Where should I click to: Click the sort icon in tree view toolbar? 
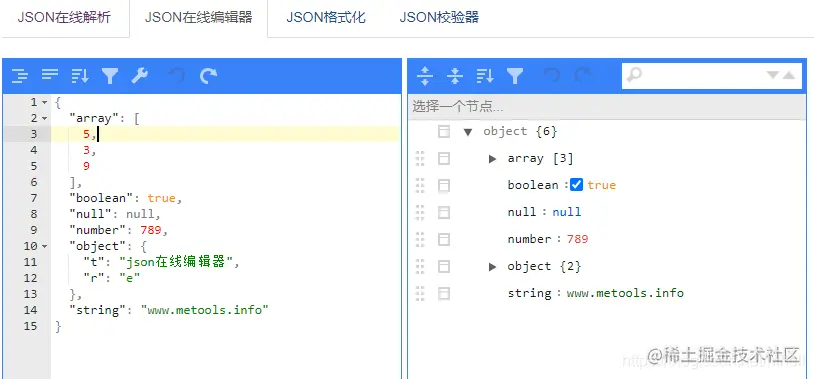pos(485,76)
